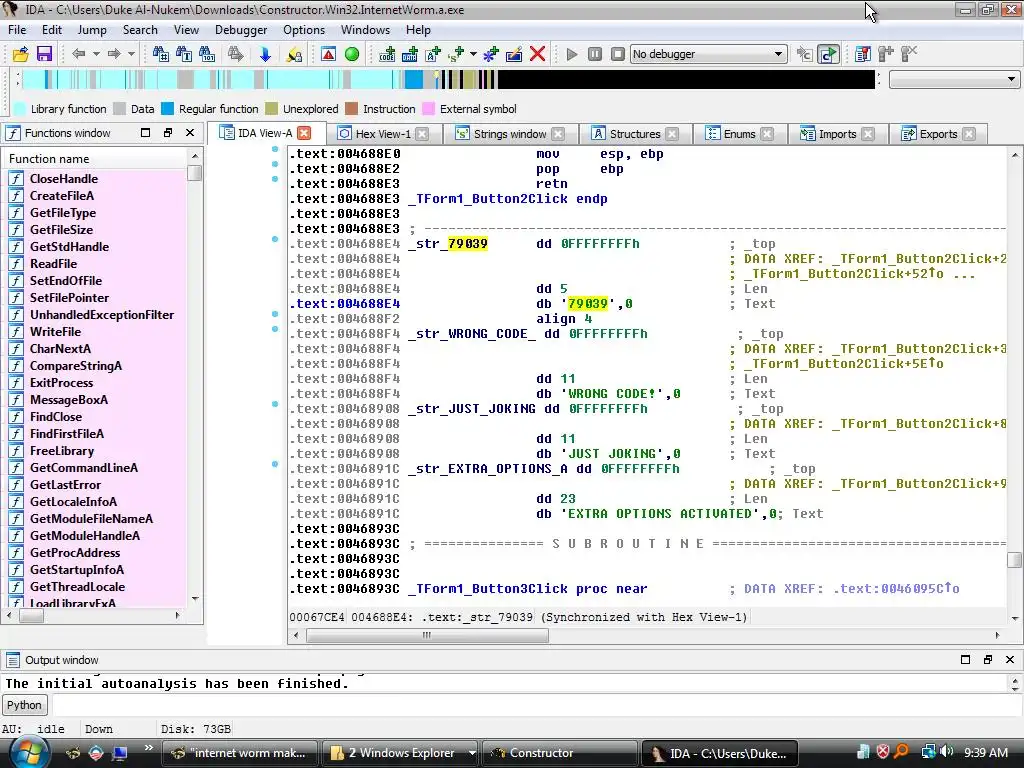
Task: Click the Regular function blue legend swatch
Action: point(168,109)
